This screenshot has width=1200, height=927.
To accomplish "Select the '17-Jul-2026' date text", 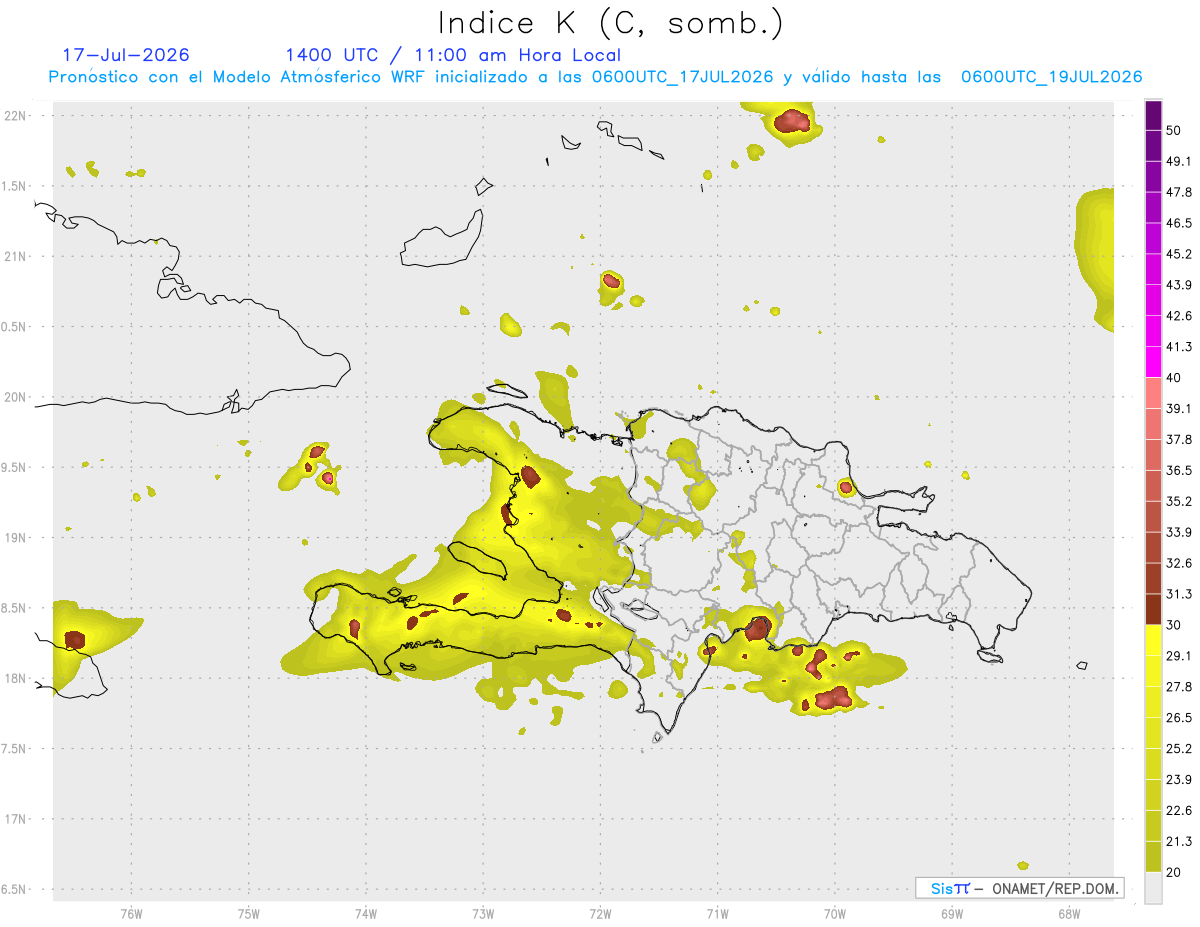I will pos(126,55).
